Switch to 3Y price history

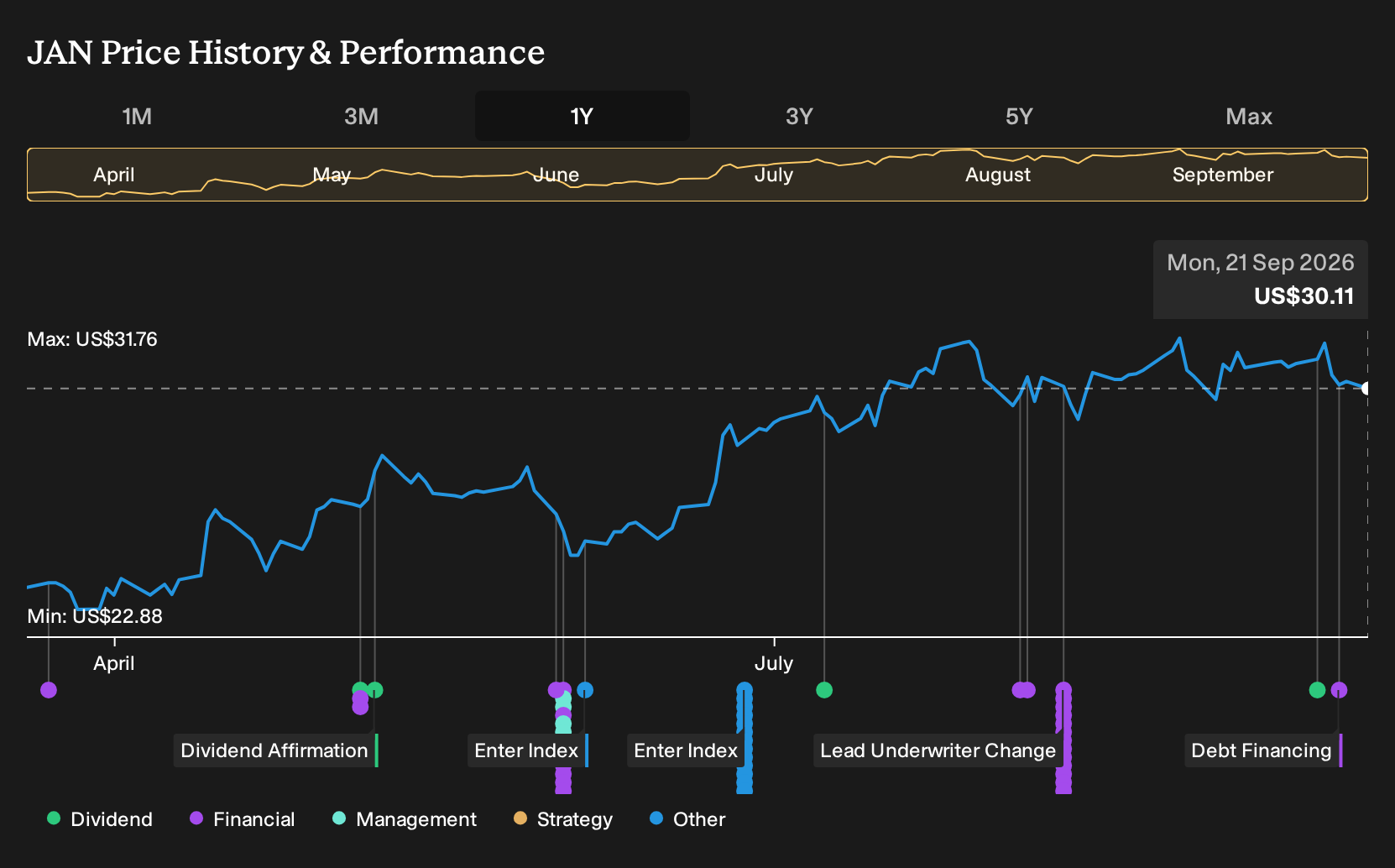tap(799, 117)
